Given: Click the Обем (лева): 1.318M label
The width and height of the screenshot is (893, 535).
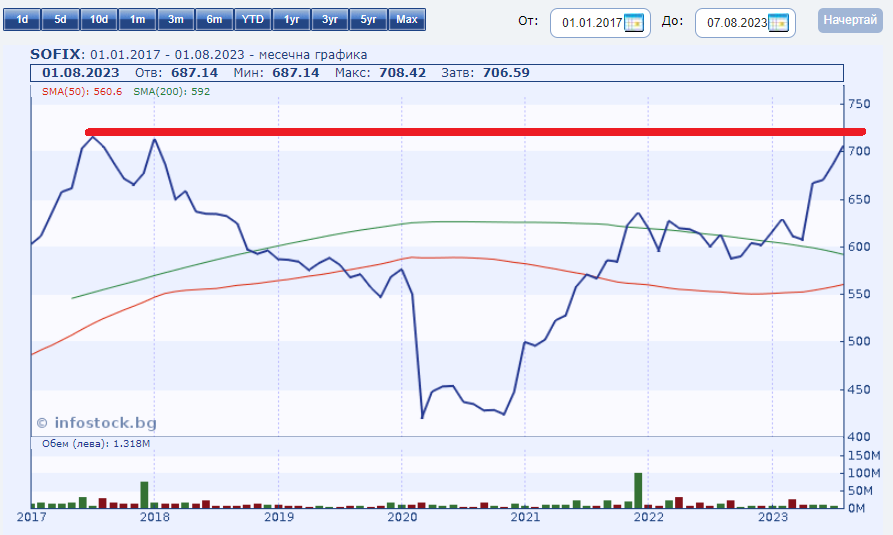Looking at the screenshot, I should pyautogui.click(x=96, y=443).
